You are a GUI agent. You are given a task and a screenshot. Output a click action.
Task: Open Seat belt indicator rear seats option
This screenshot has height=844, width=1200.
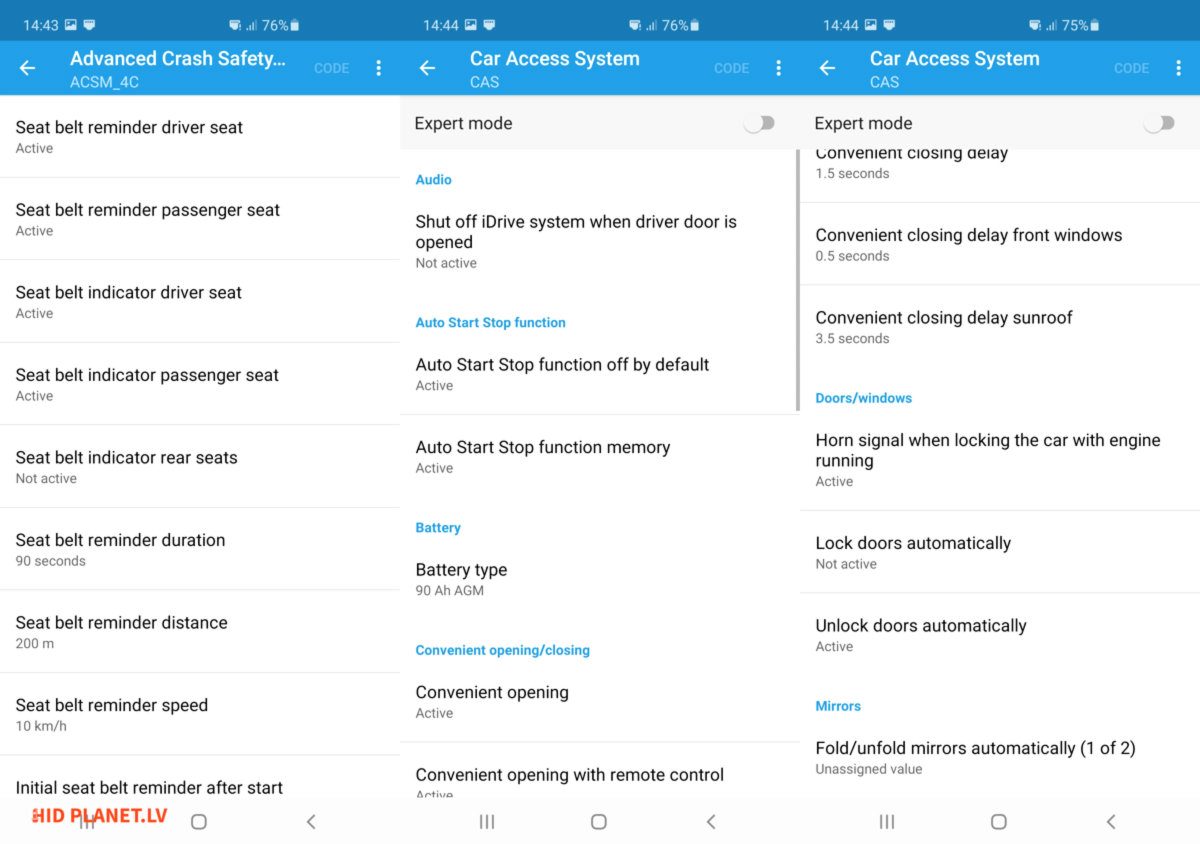coord(200,466)
